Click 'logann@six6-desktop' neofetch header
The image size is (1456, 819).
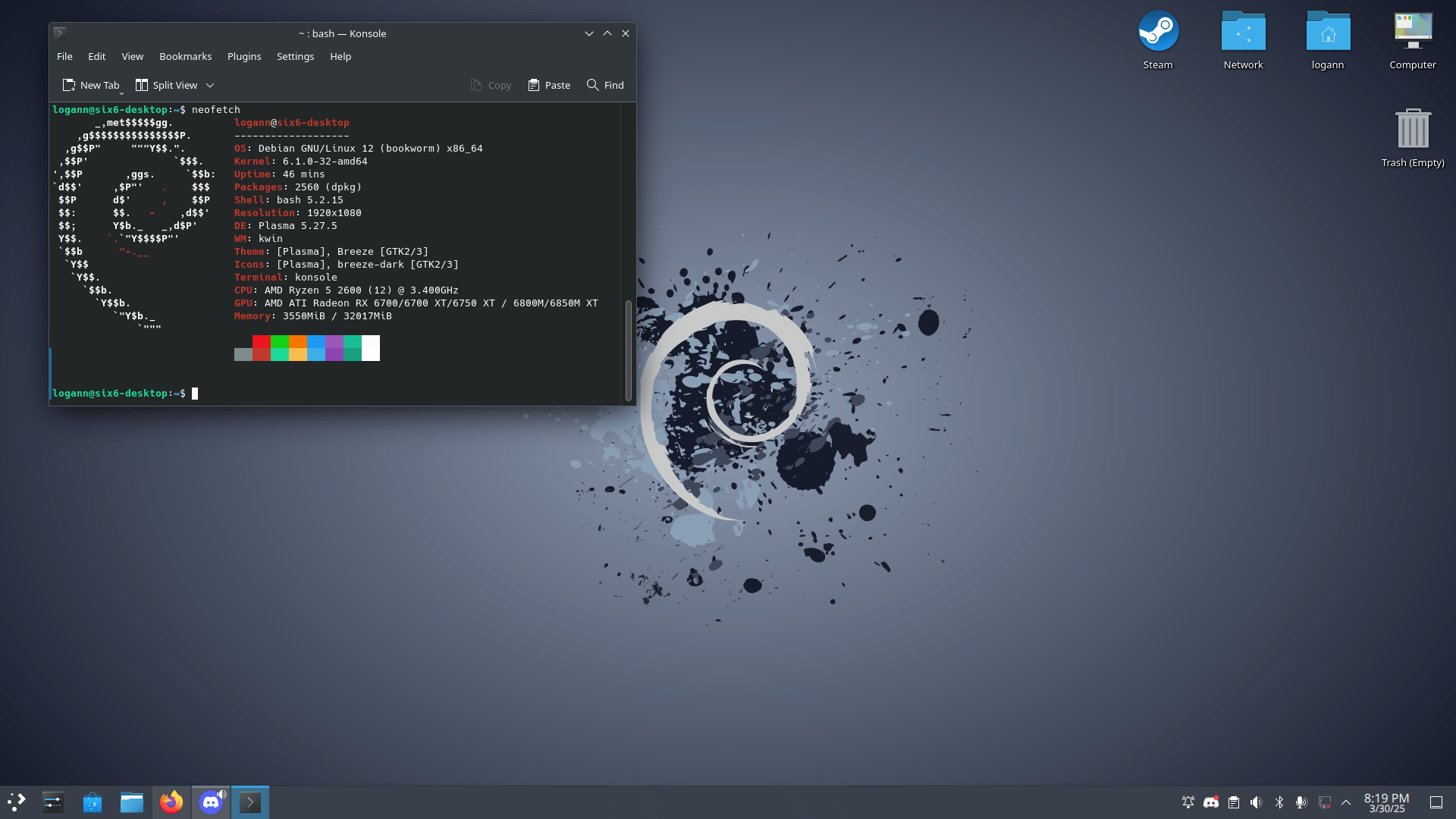coord(291,123)
